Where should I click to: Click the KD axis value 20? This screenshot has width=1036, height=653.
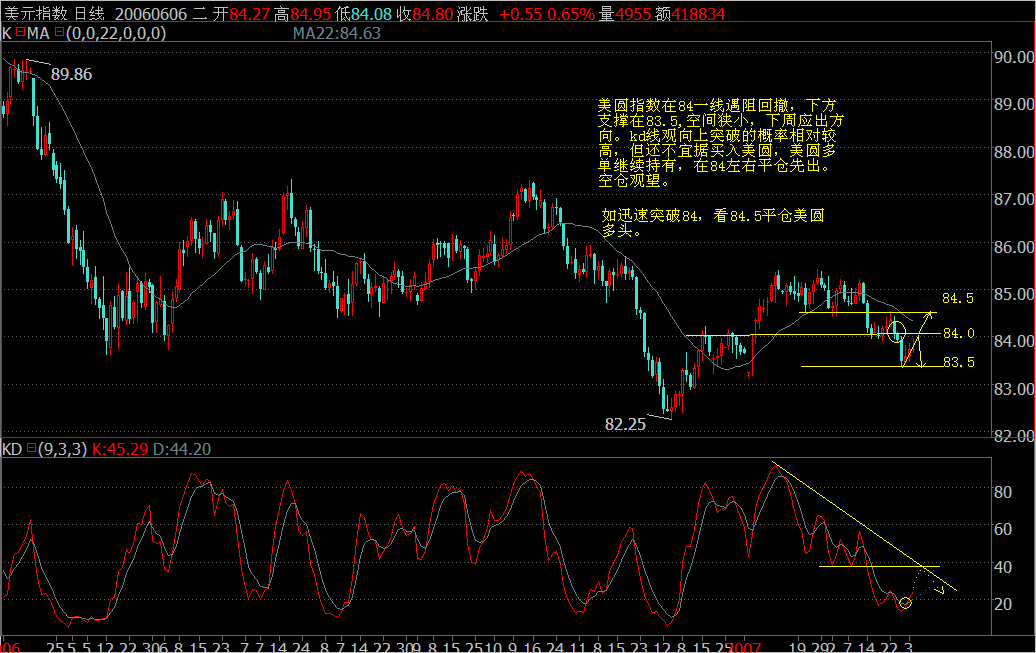[1003, 604]
